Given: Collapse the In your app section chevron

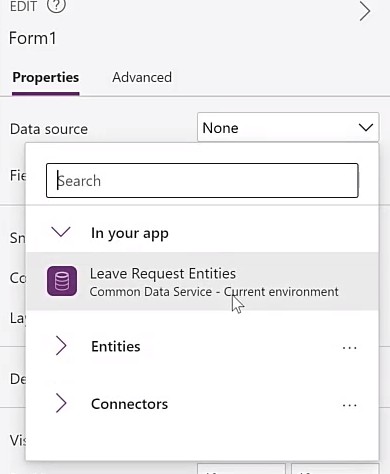Looking at the screenshot, I should (61, 232).
